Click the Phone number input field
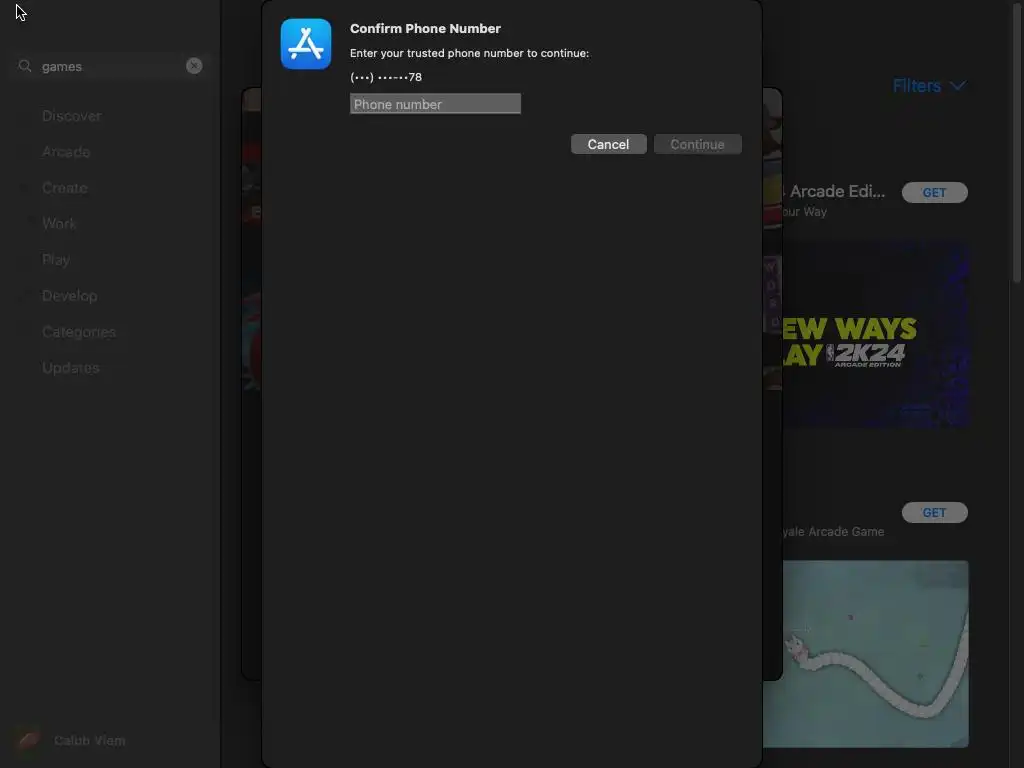Screen dimensions: 1024x768 click(x=435, y=104)
